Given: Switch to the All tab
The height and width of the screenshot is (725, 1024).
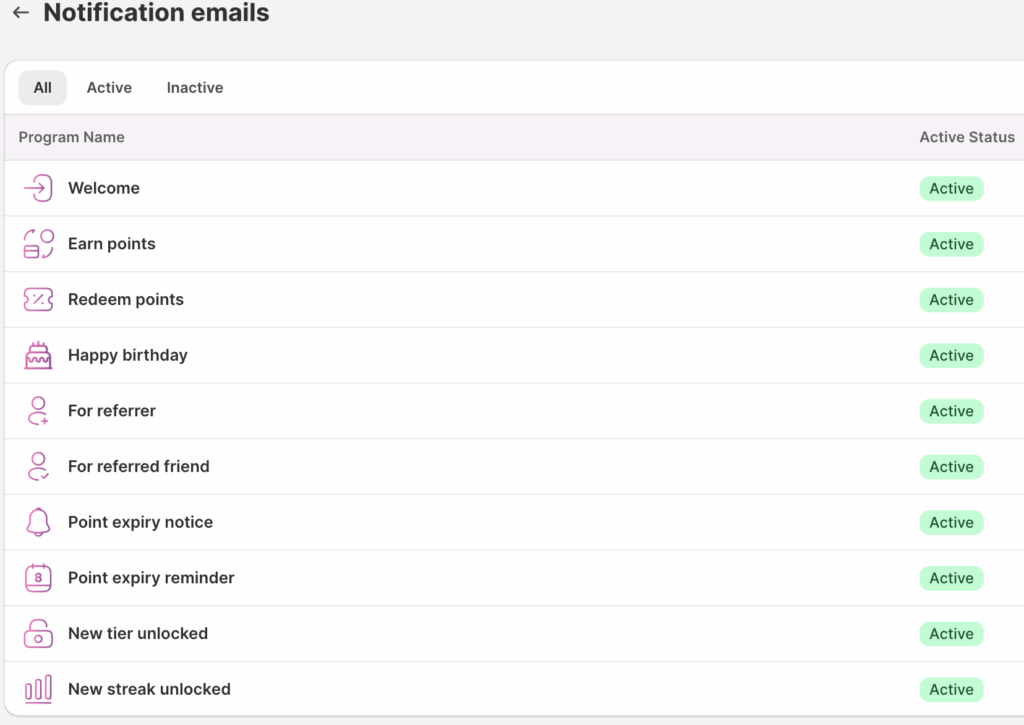Looking at the screenshot, I should tap(42, 88).
